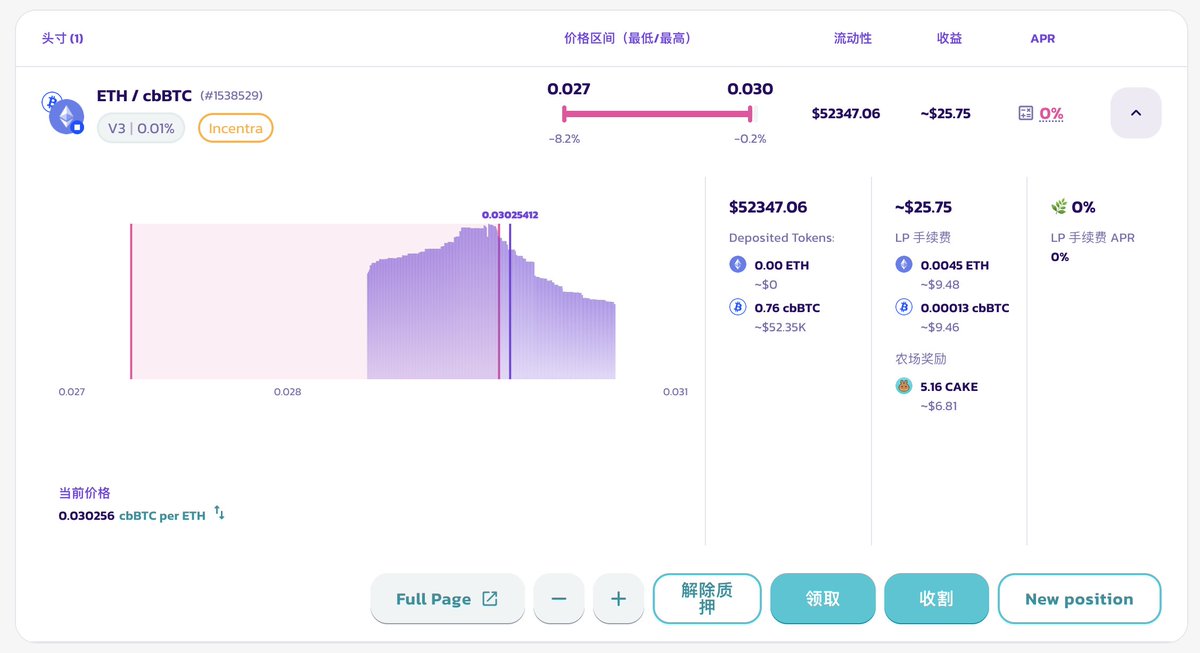The image size is (1200, 653).
Task: Click the price range slider bar
Action: (657, 114)
